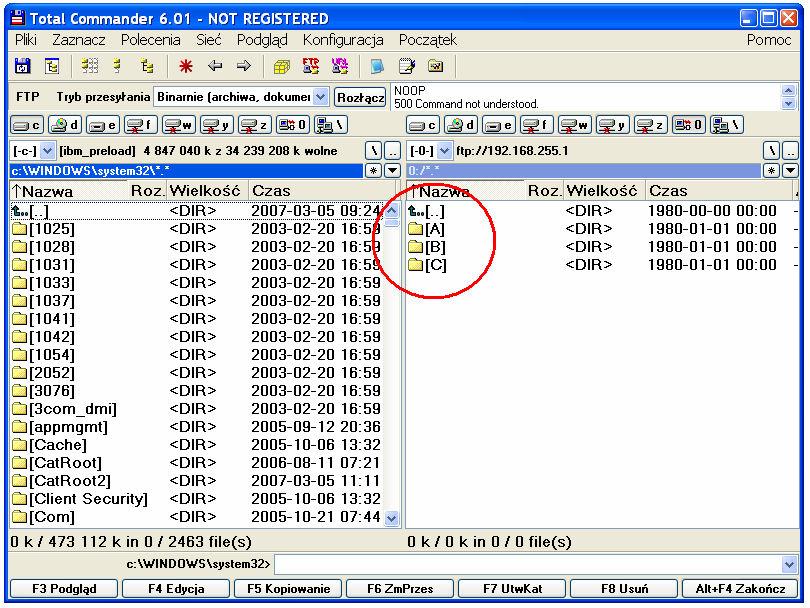Open Network Neighborhood in left panel drive bar

pyautogui.click(x=331, y=125)
